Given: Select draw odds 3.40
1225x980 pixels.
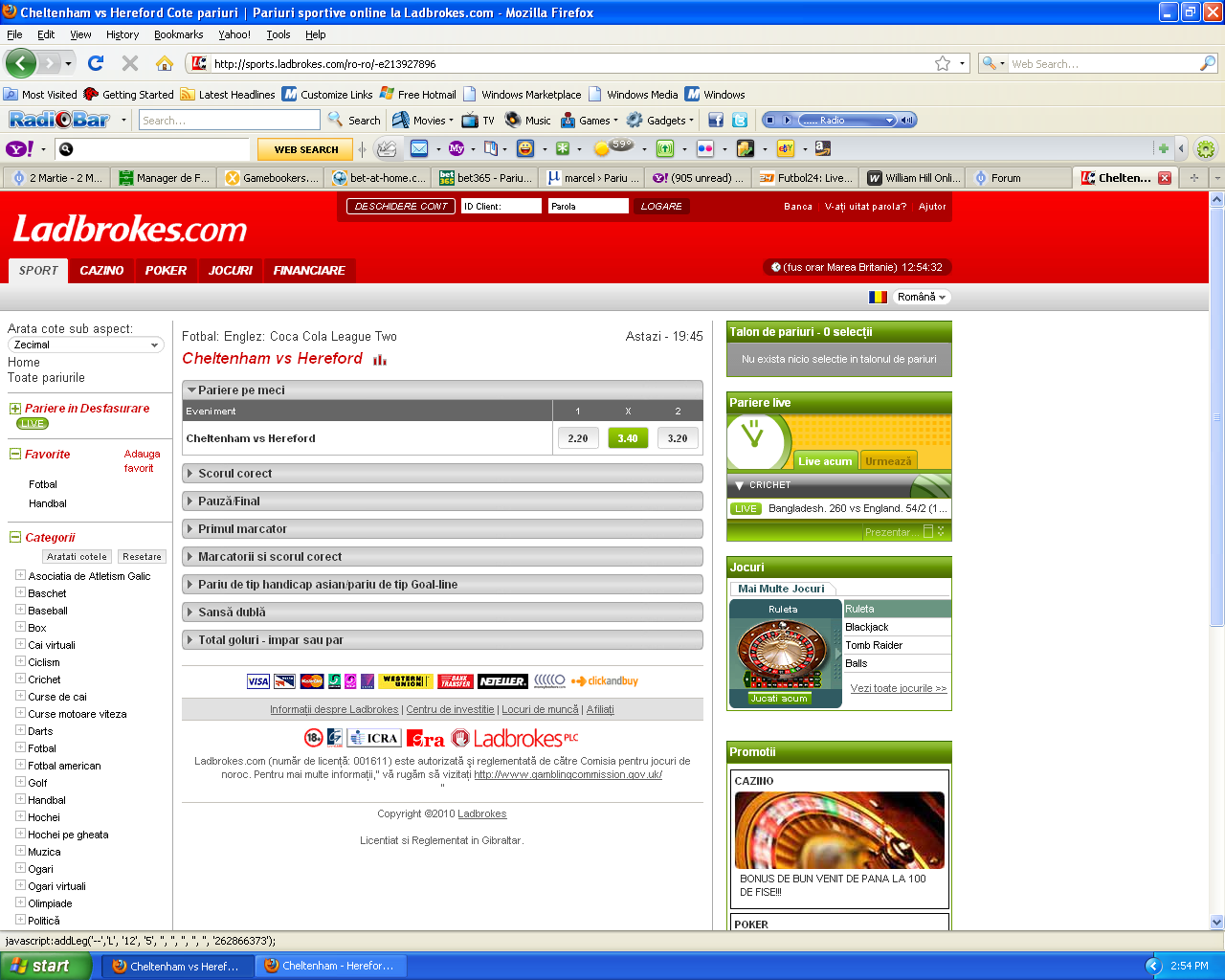Looking at the screenshot, I should pyautogui.click(x=628, y=438).
